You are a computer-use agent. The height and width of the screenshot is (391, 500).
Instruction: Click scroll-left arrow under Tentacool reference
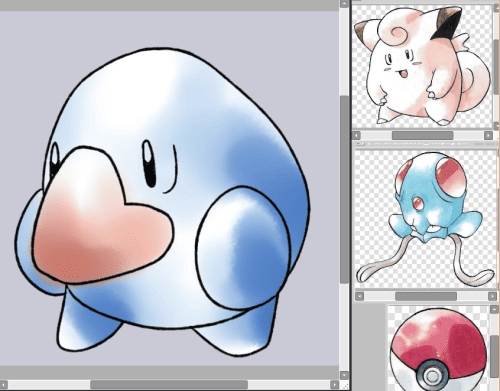tap(359, 296)
